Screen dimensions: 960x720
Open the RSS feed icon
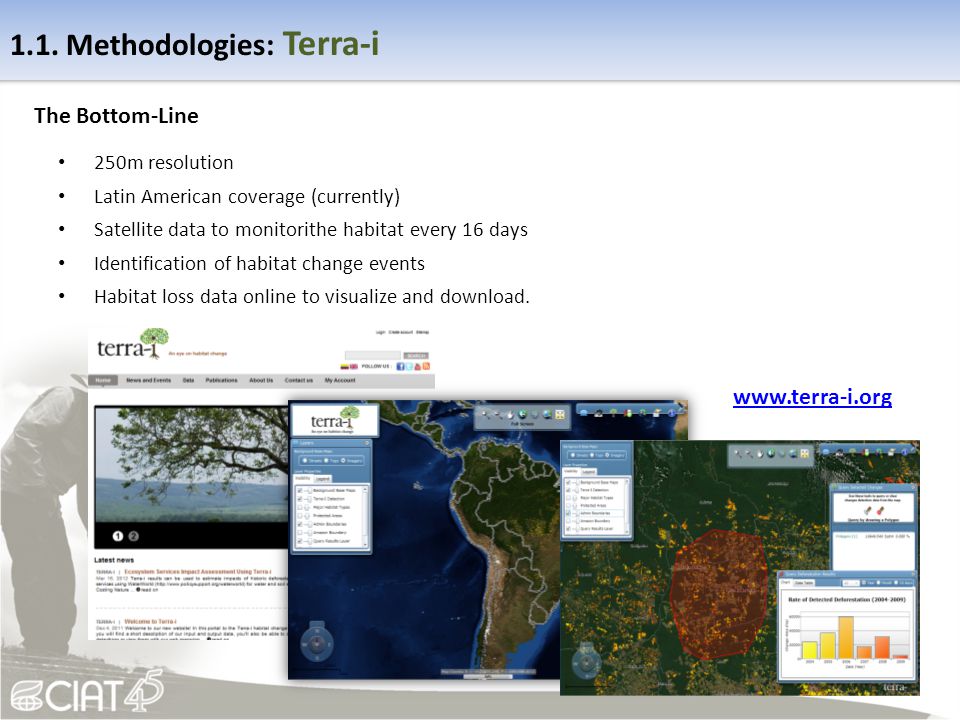click(426, 366)
